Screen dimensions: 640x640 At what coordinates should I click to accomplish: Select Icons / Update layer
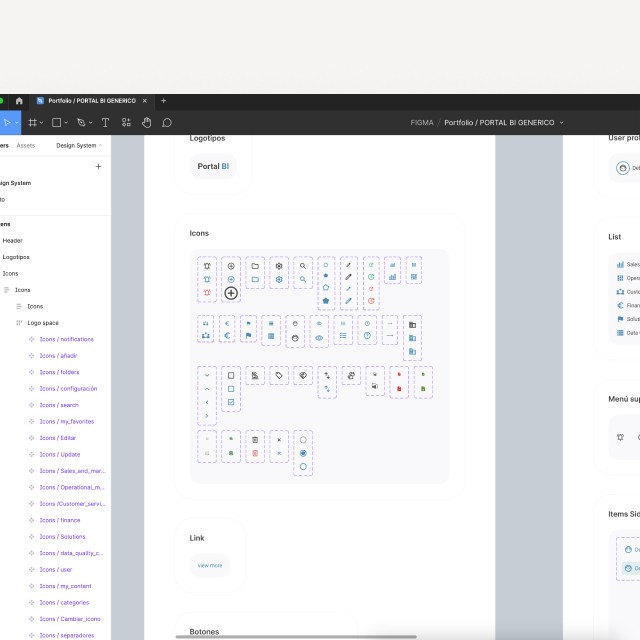(x=60, y=454)
